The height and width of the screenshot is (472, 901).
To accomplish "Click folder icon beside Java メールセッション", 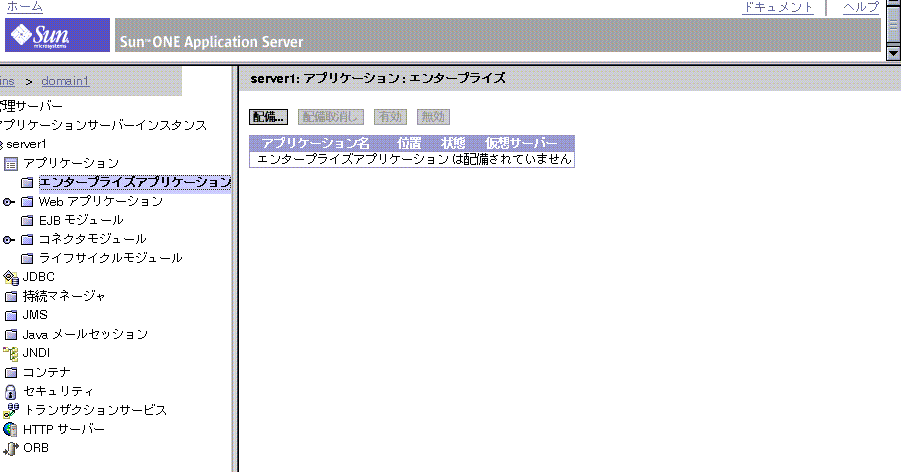I will [11, 335].
